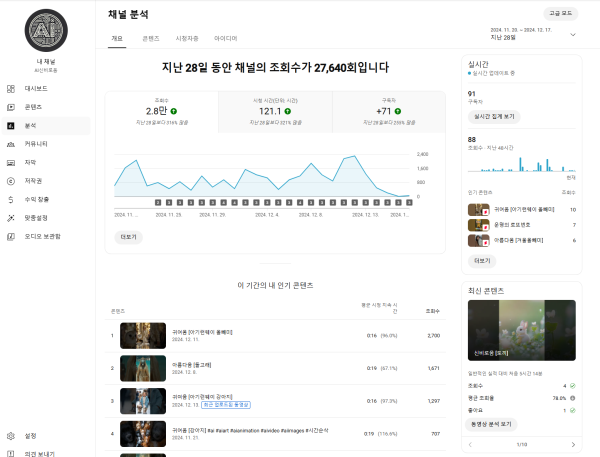This screenshot has width=600, height=457.
Task: Open the 저작권 section in sidebar
Action: click(33, 181)
